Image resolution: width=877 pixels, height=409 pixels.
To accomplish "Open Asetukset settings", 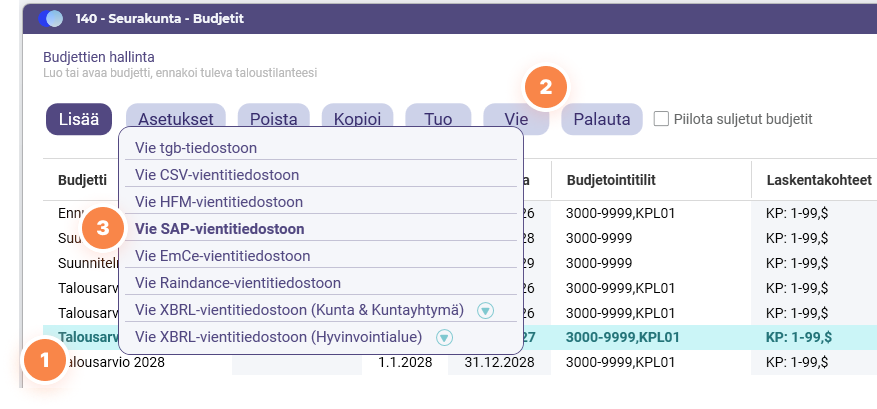I will [x=176, y=119].
